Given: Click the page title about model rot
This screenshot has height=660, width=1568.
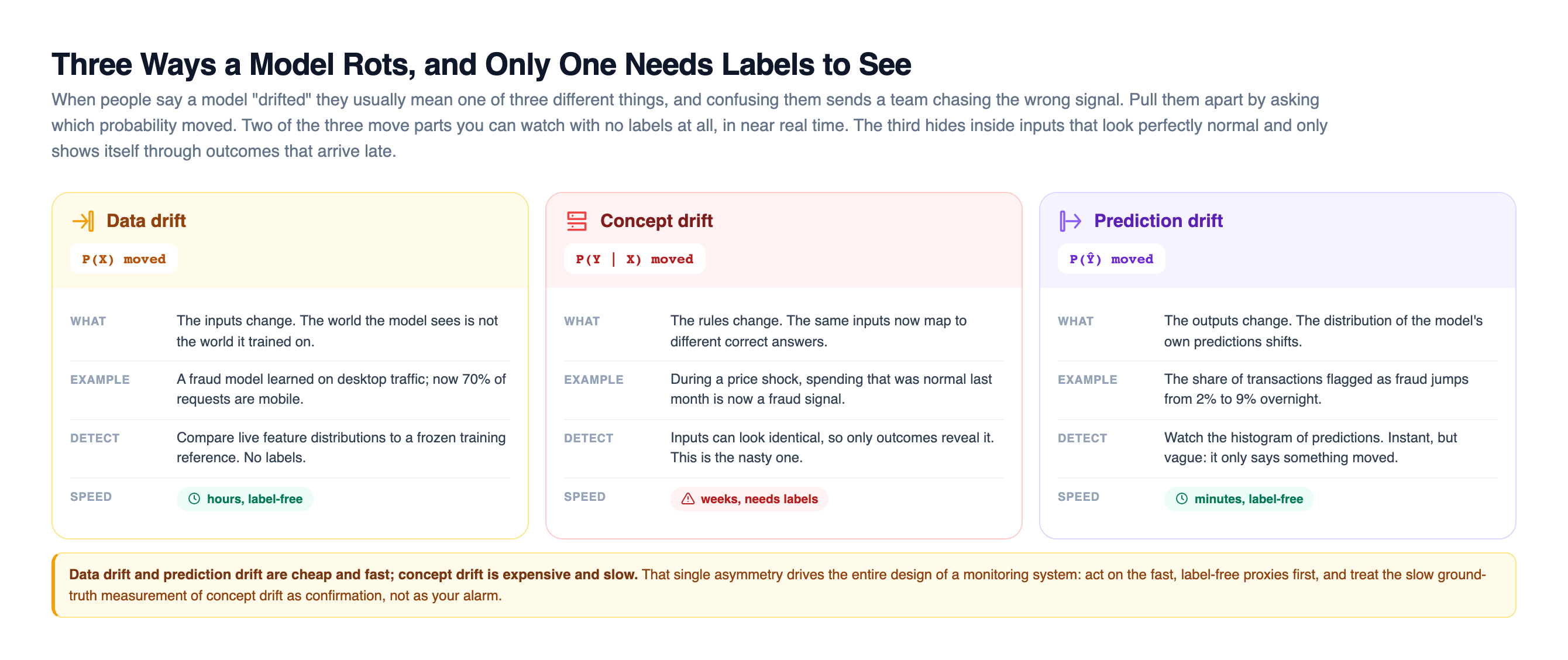Looking at the screenshot, I should [481, 64].
